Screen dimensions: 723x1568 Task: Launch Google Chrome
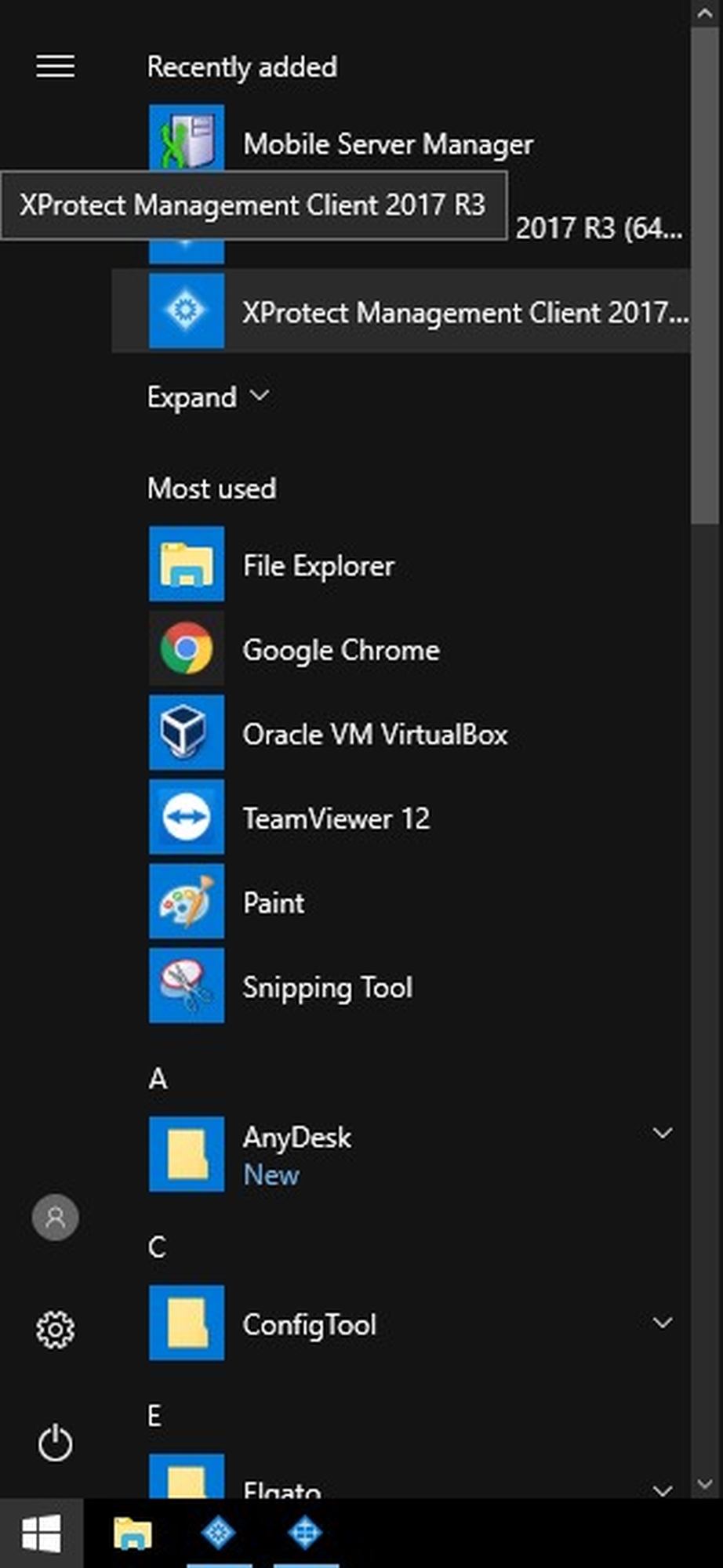[x=401, y=648]
